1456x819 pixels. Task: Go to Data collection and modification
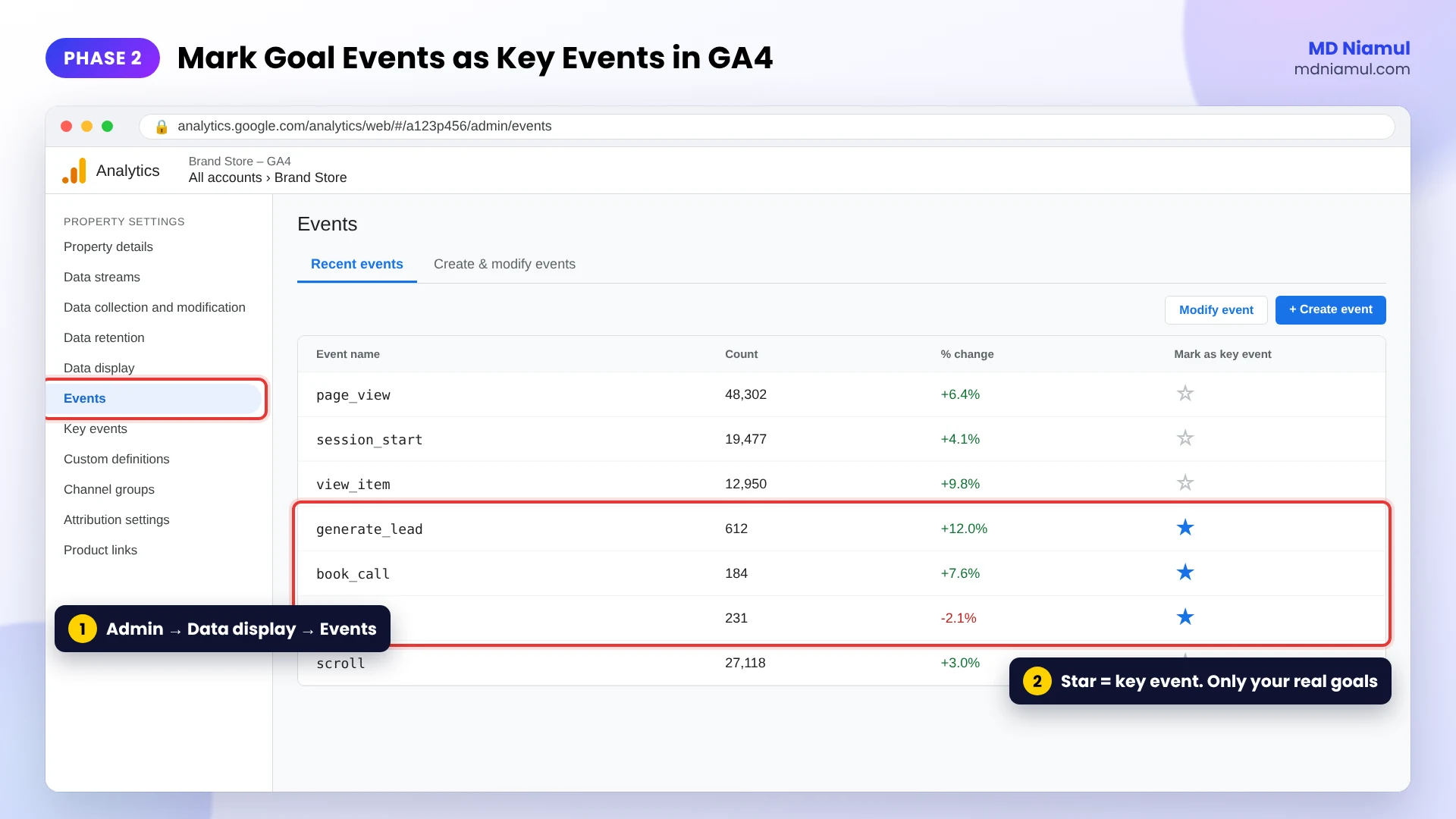[155, 307]
